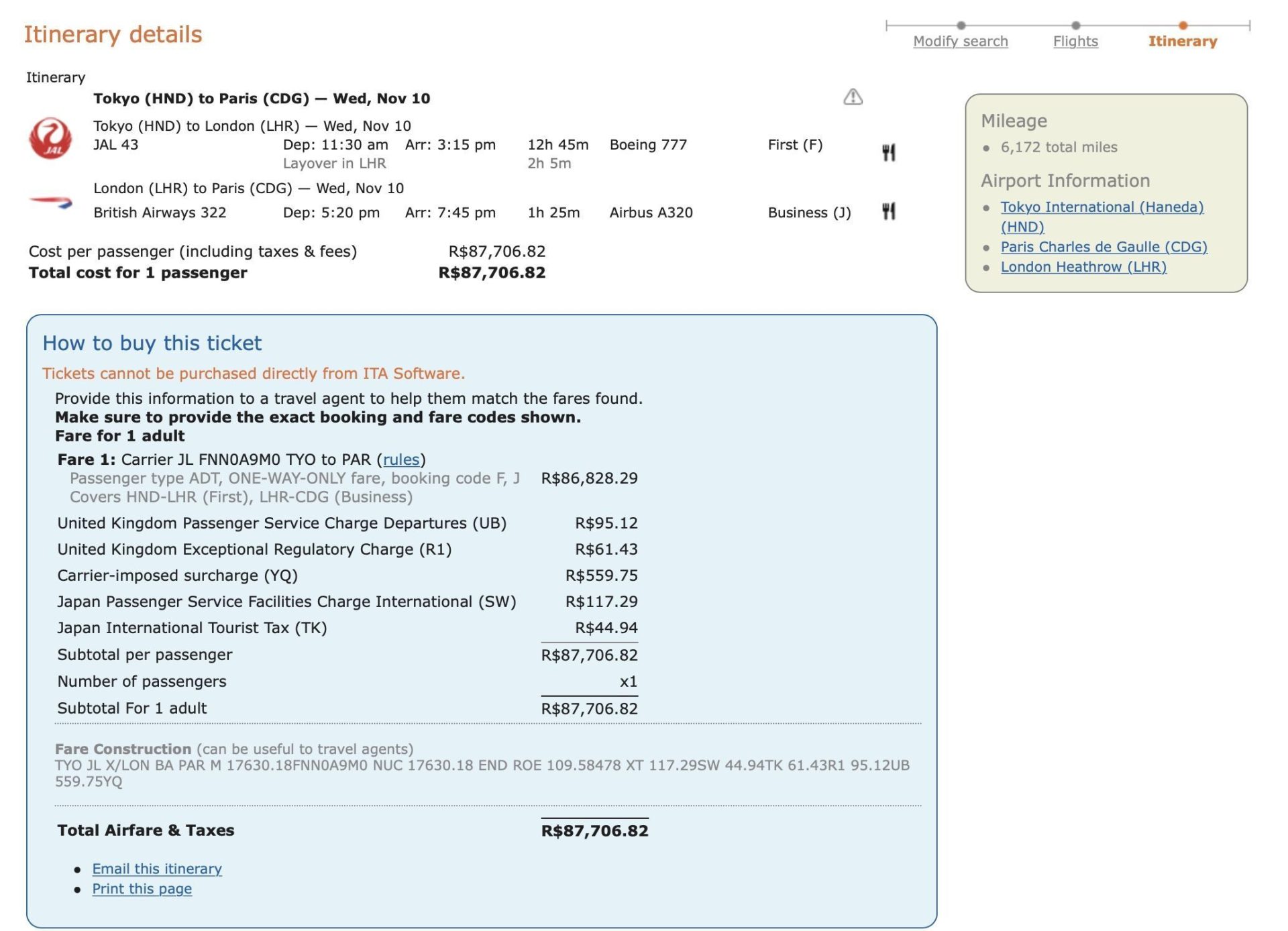Click fare amount R$86,828.29
The height and width of the screenshot is (931, 1288).
tap(589, 478)
